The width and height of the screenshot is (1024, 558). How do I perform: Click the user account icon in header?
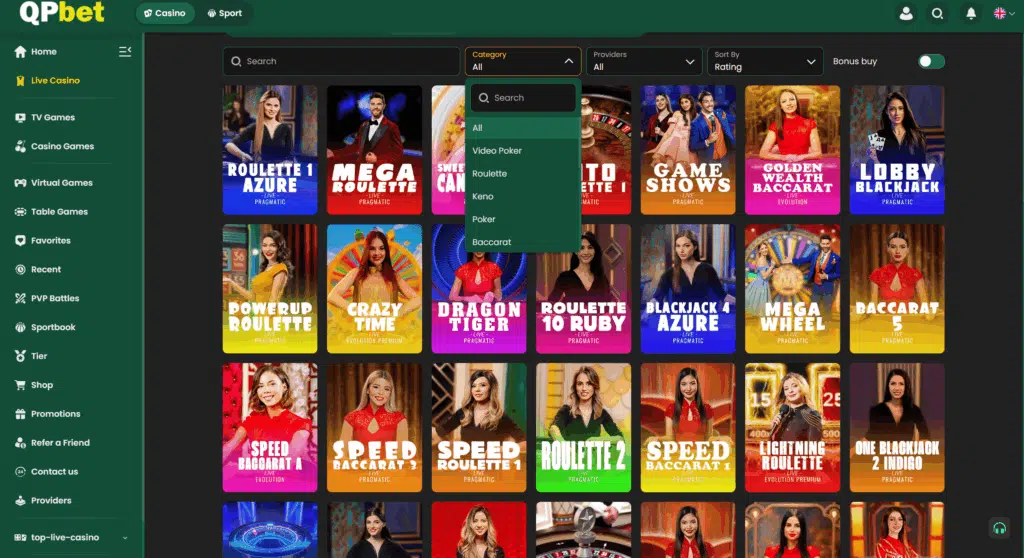pyautogui.click(x=906, y=14)
